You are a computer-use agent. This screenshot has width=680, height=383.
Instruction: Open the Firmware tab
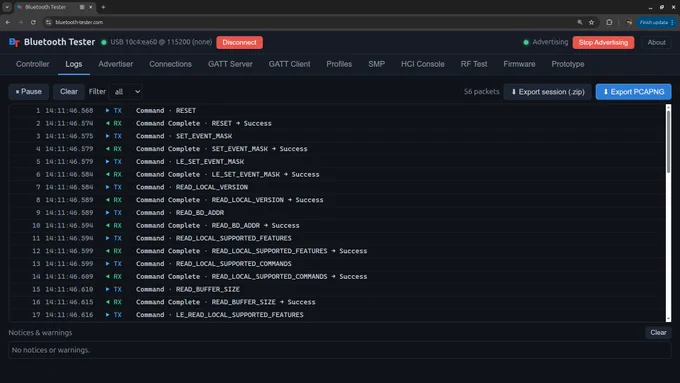tap(519, 64)
